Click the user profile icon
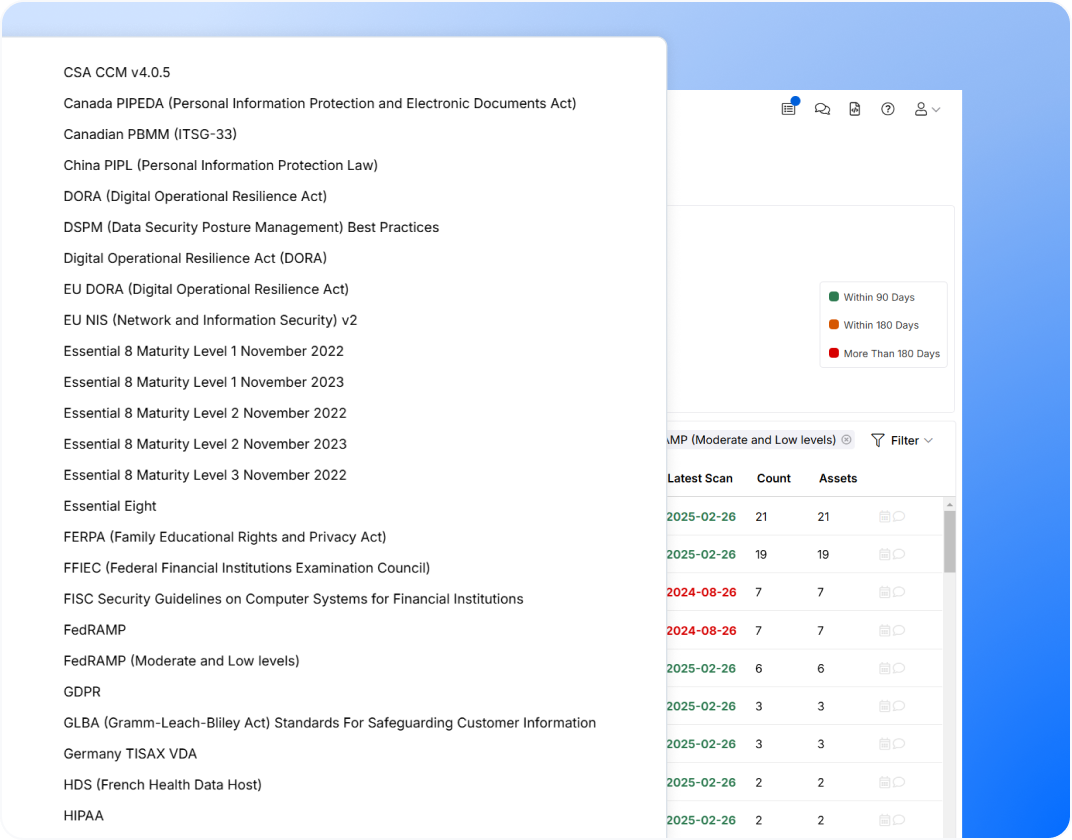This screenshot has height=840, width=1072. [921, 109]
